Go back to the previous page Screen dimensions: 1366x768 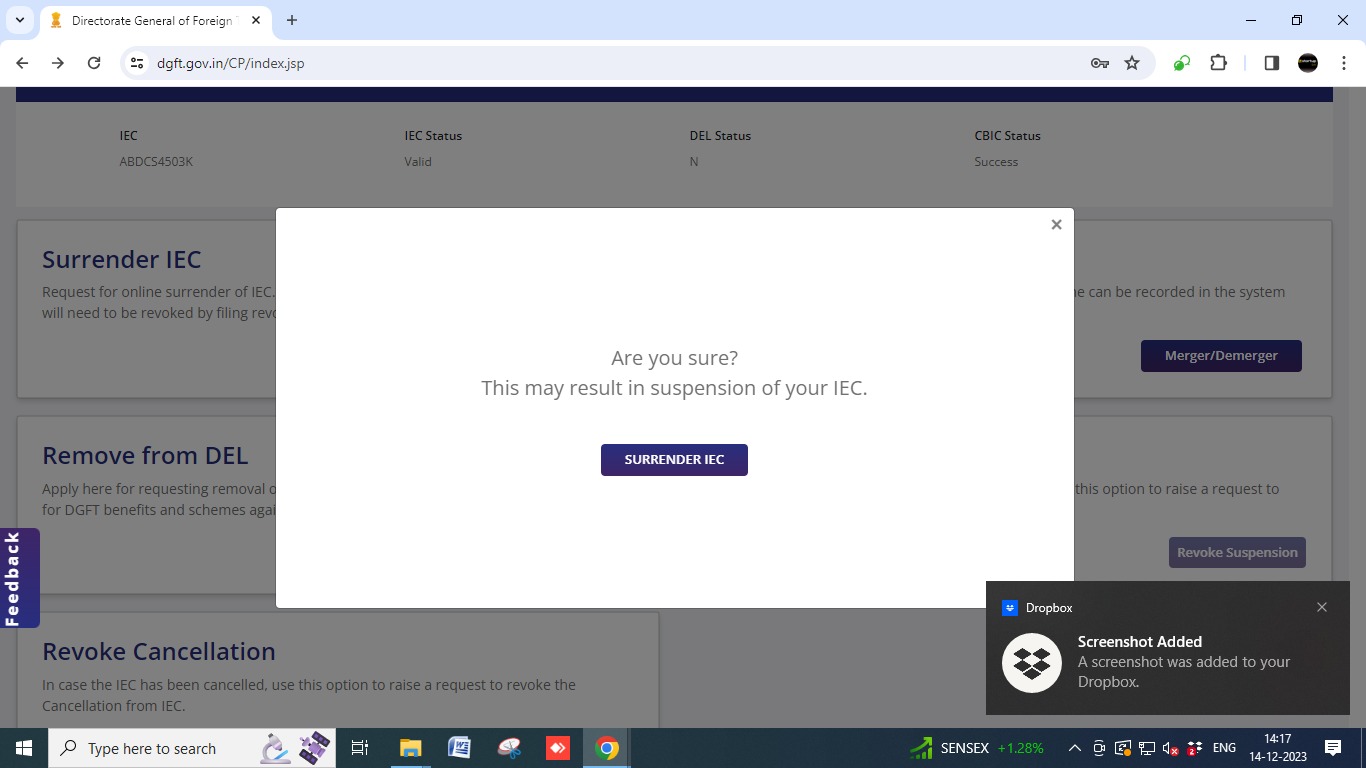(22, 63)
